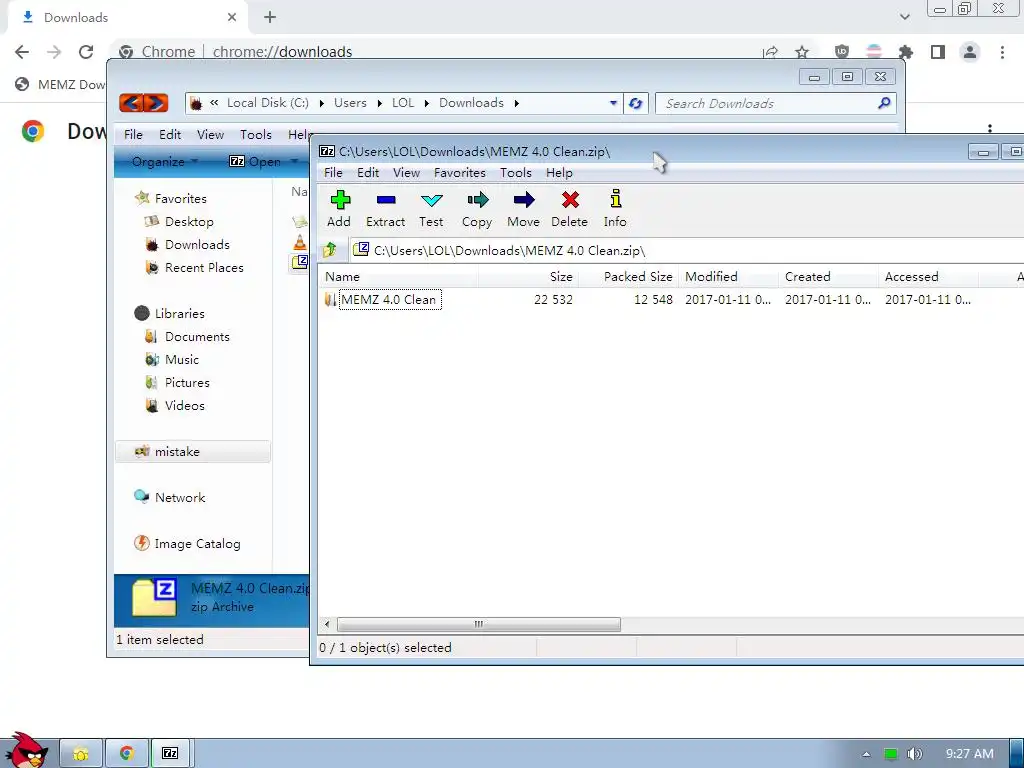The height and width of the screenshot is (768, 1024).
Task: Open Explorer Edit menu
Action: pyautogui.click(x=170, y=135)
